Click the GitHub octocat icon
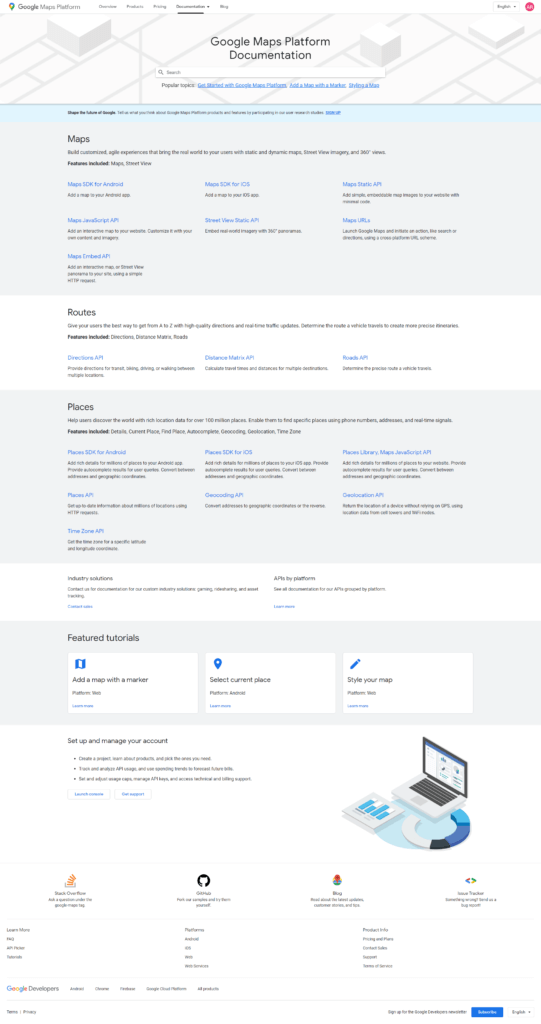 pyautogui.click(x=203, y=880)
